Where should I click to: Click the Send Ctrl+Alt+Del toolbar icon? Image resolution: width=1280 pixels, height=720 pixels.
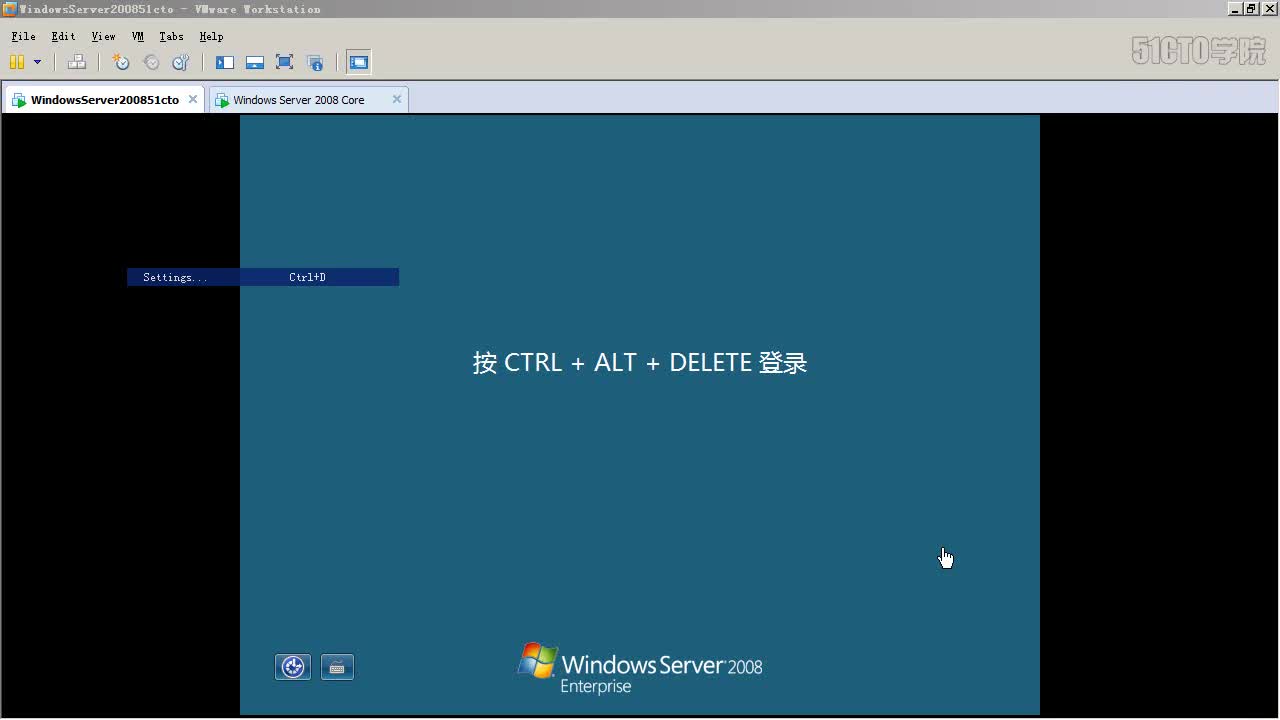pos(77,62)
